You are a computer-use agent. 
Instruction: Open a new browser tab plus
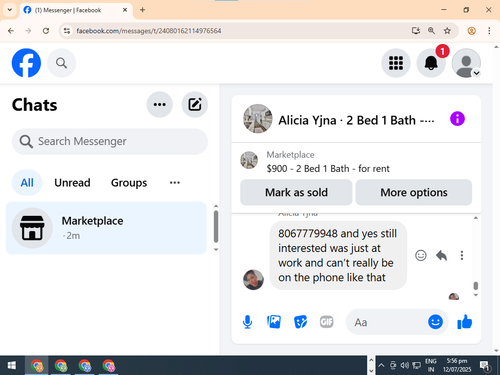(x=143, y=10)
